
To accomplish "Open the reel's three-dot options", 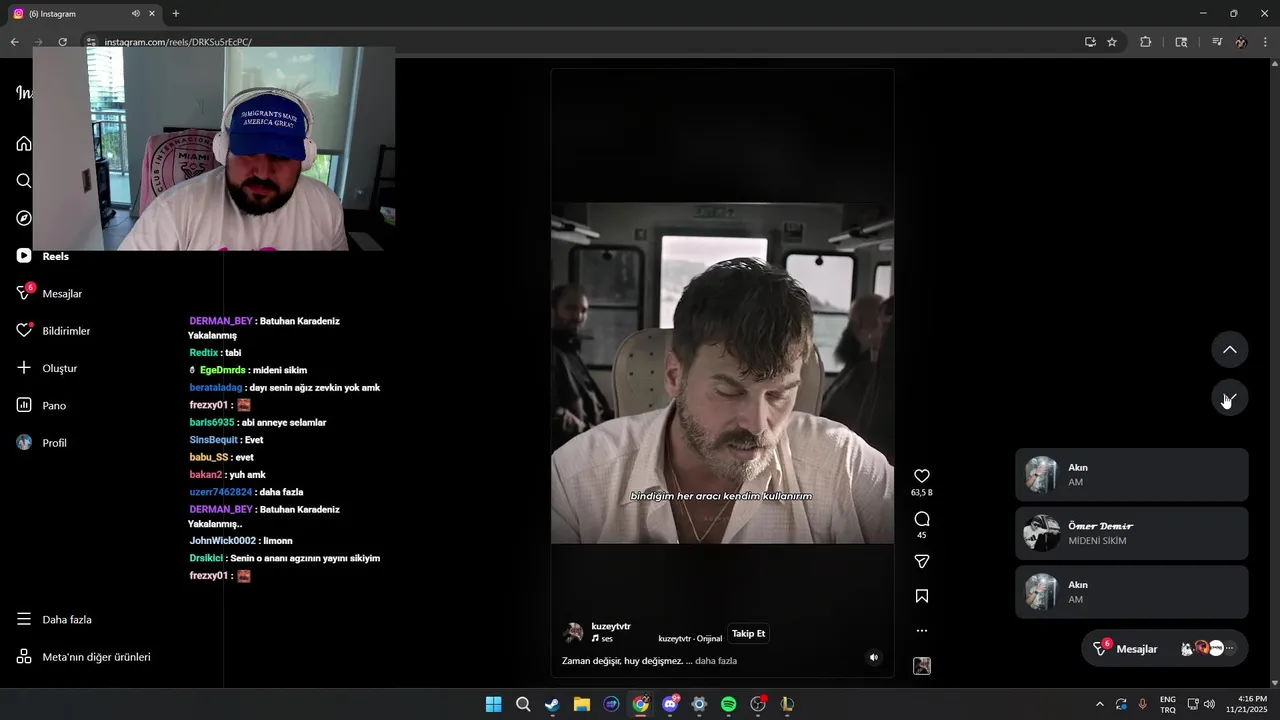I will [x=922, y=631].
